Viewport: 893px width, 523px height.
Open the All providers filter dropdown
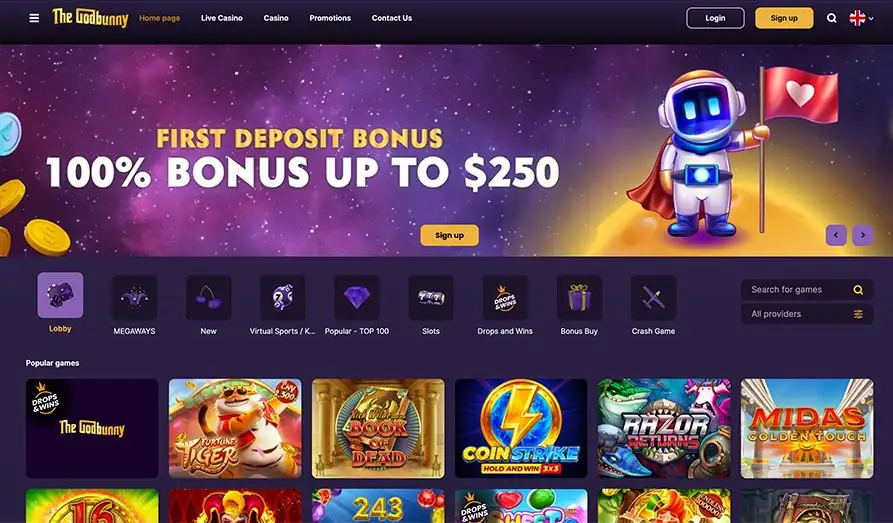[x=807, y=314]
